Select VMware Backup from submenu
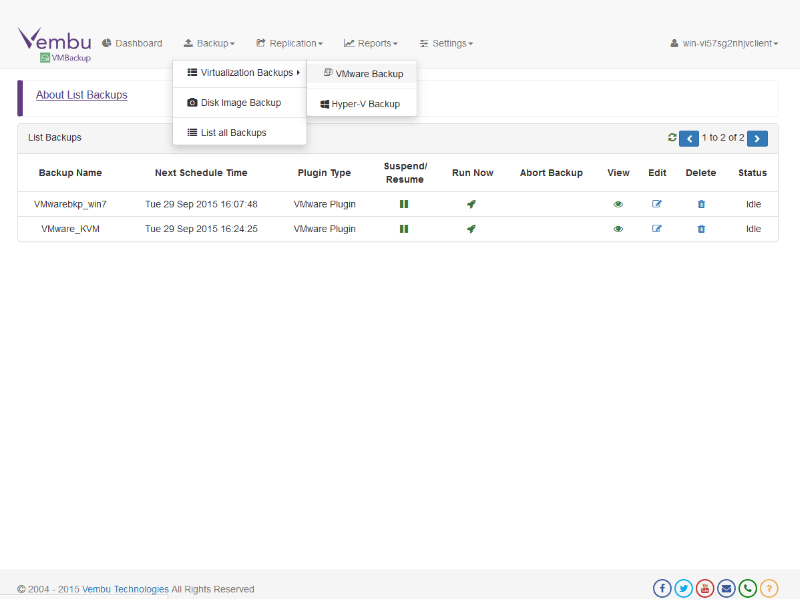This screenshot has height=600, width=800. coord(362,74)
